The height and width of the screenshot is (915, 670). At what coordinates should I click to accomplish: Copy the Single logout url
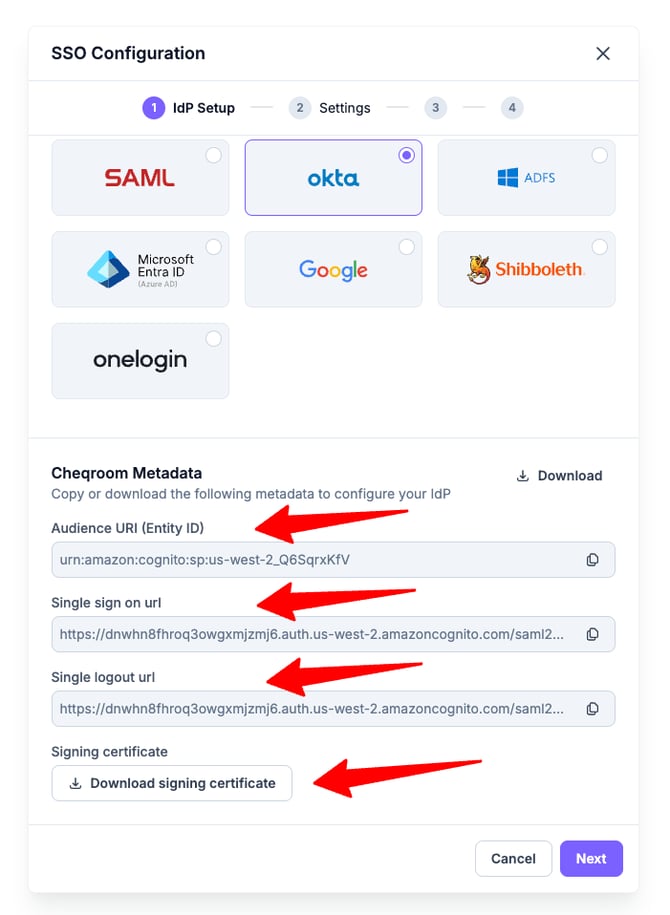(592, 708)
